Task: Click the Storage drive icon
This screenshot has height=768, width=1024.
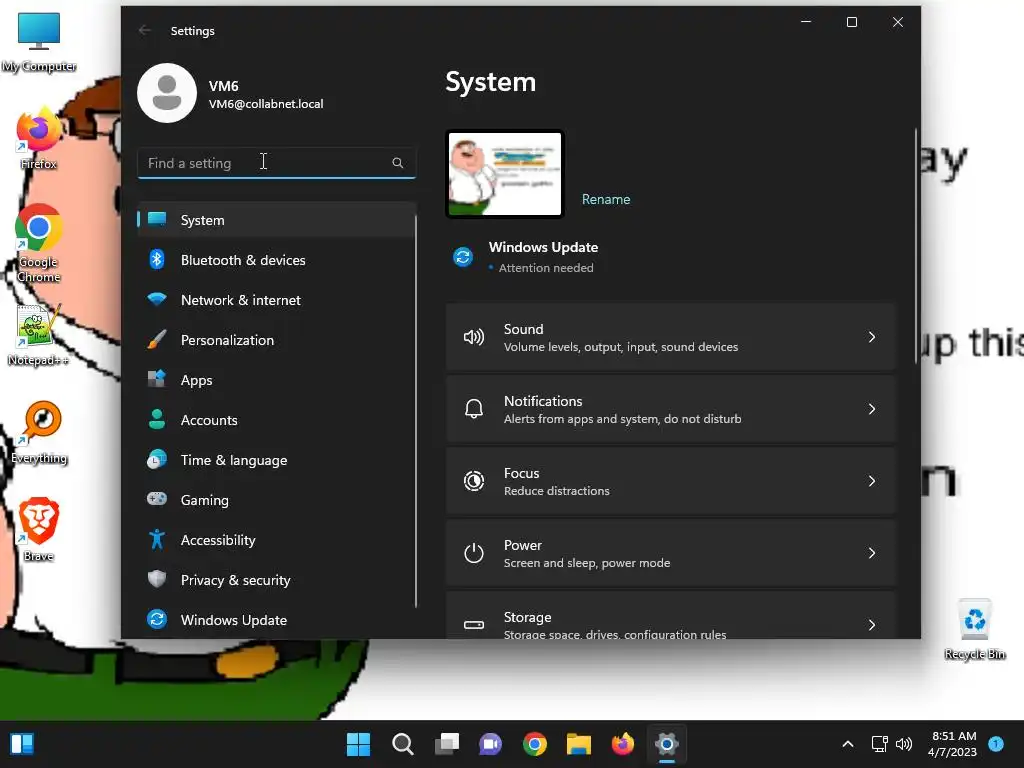Action: (x=474, y=625)
